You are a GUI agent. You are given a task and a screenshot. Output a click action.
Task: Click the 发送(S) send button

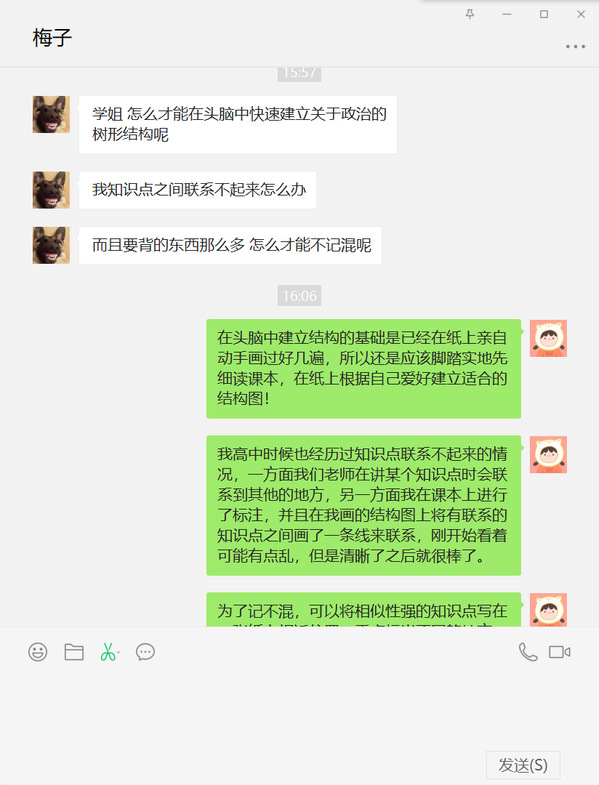click(x=522, y=765)
